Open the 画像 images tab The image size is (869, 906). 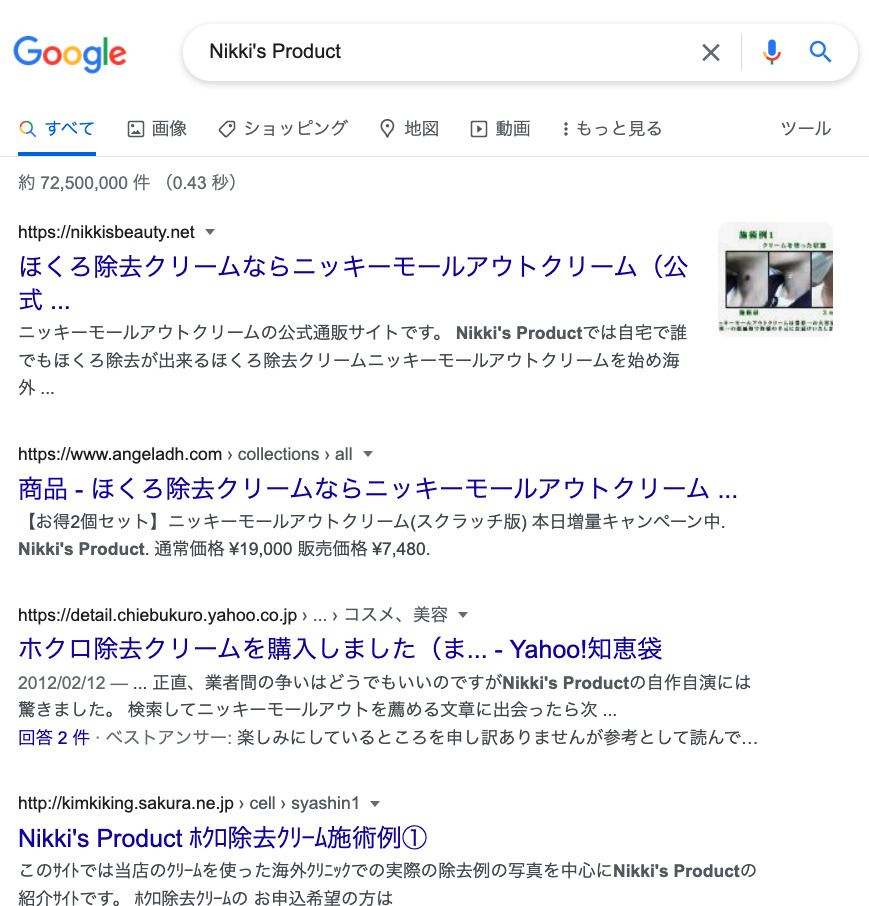click(x=157, y=128)
